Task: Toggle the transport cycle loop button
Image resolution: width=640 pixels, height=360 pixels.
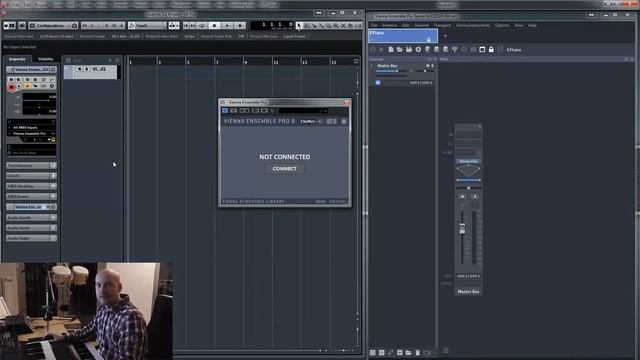Action: coord(202,25)
